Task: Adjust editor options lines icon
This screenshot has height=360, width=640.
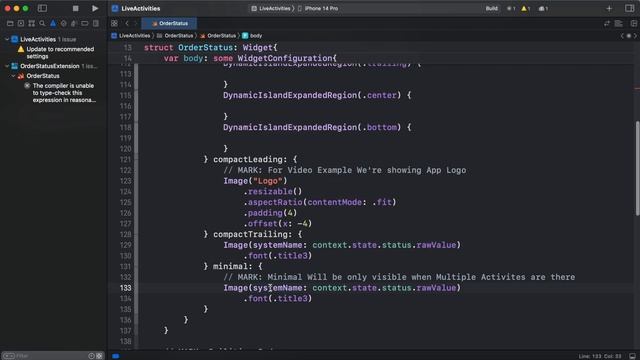Action: pos(619,24)
